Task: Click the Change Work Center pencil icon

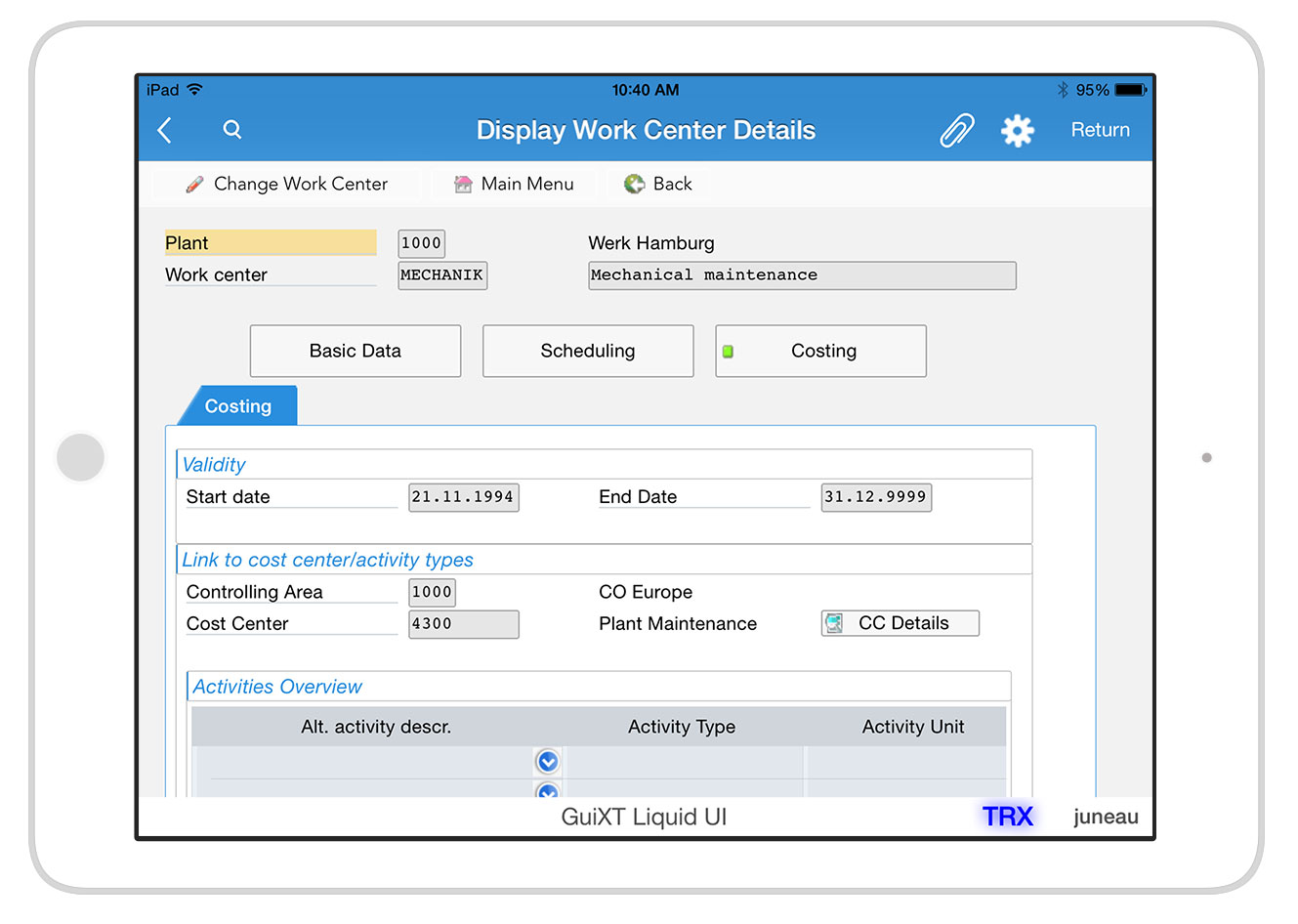Action: coord(194,184)
